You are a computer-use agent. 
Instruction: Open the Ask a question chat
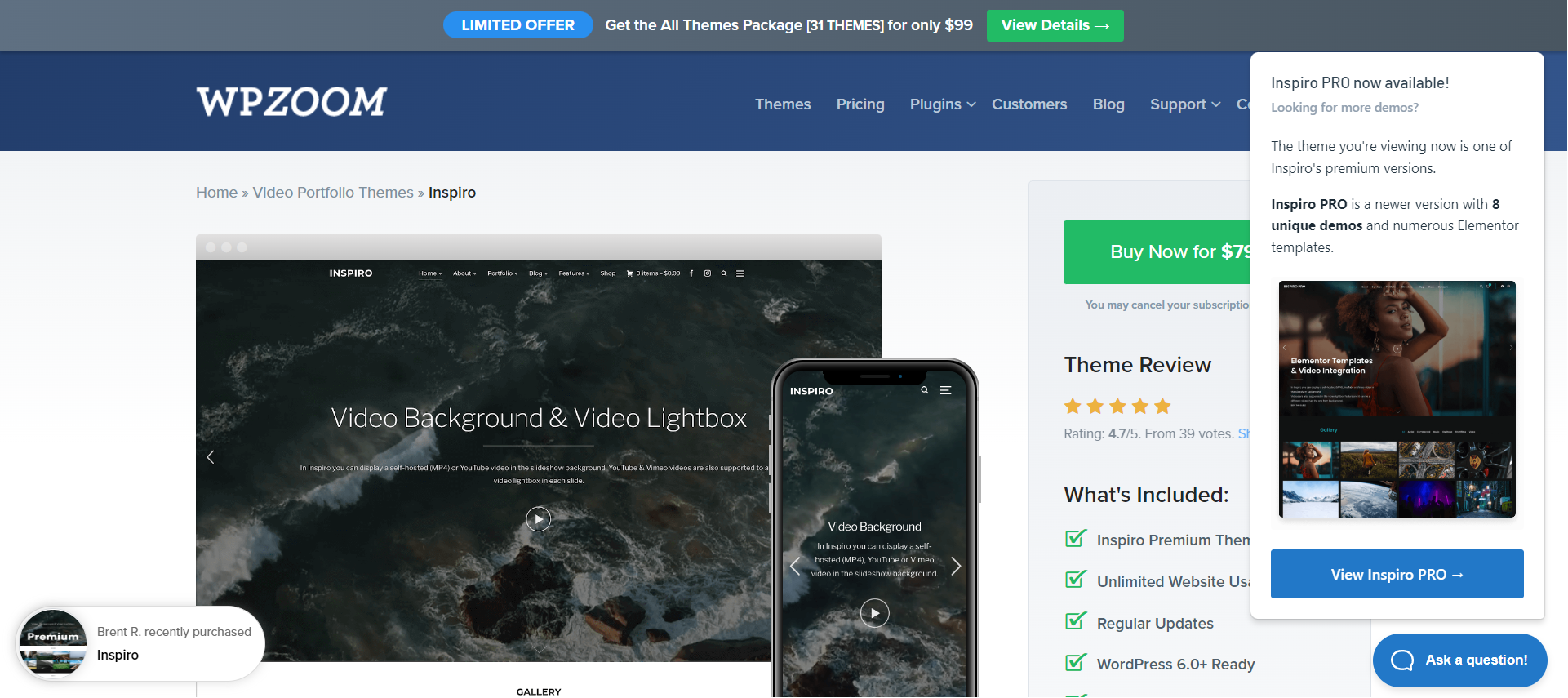(x=1459, y=660)
